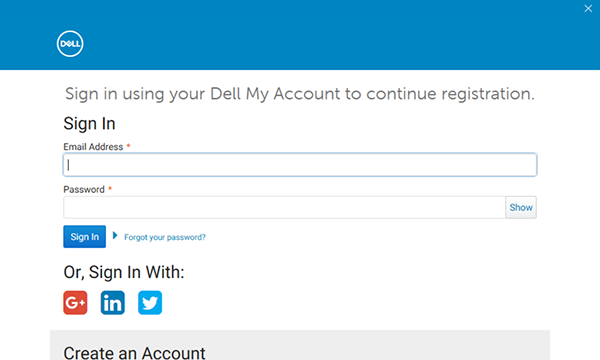Open the Forgot your password link

pos(165,237)
